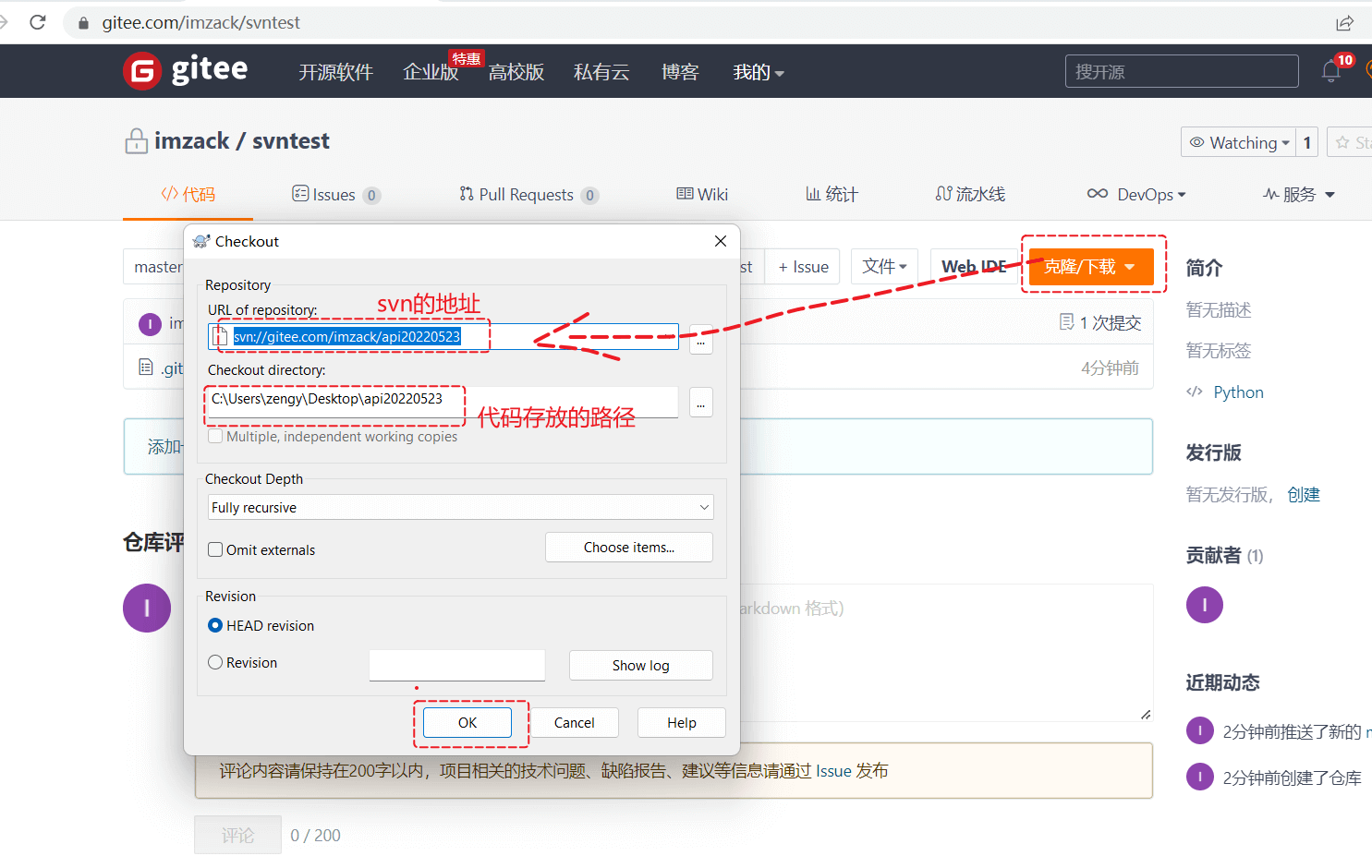Browse checkout directory with the ... button
Screen dimensions: 1372x868
701,402
